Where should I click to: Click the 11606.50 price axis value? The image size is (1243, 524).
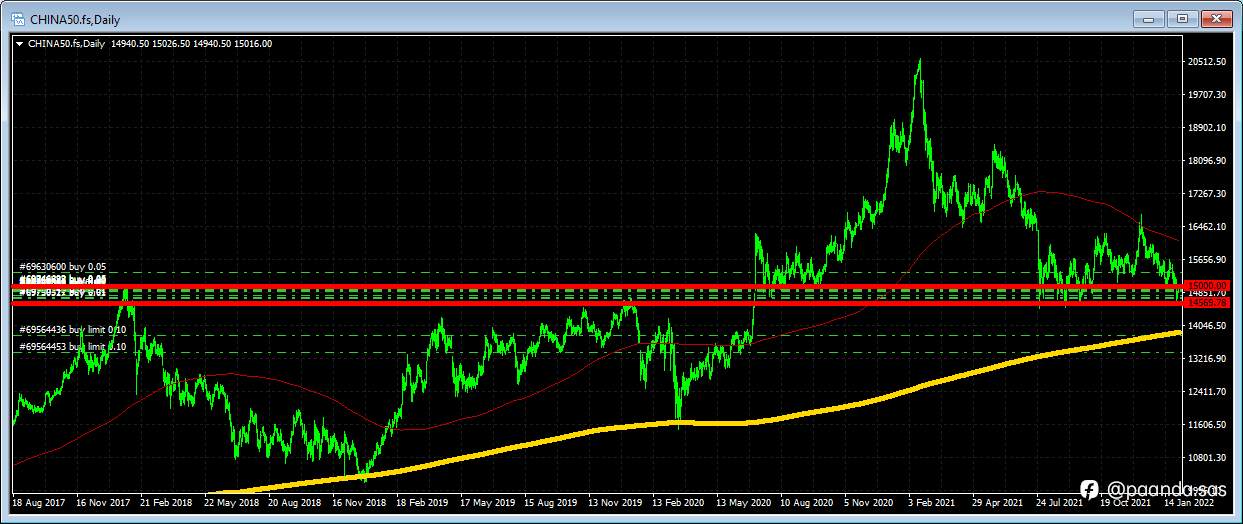coord(1206,425)
